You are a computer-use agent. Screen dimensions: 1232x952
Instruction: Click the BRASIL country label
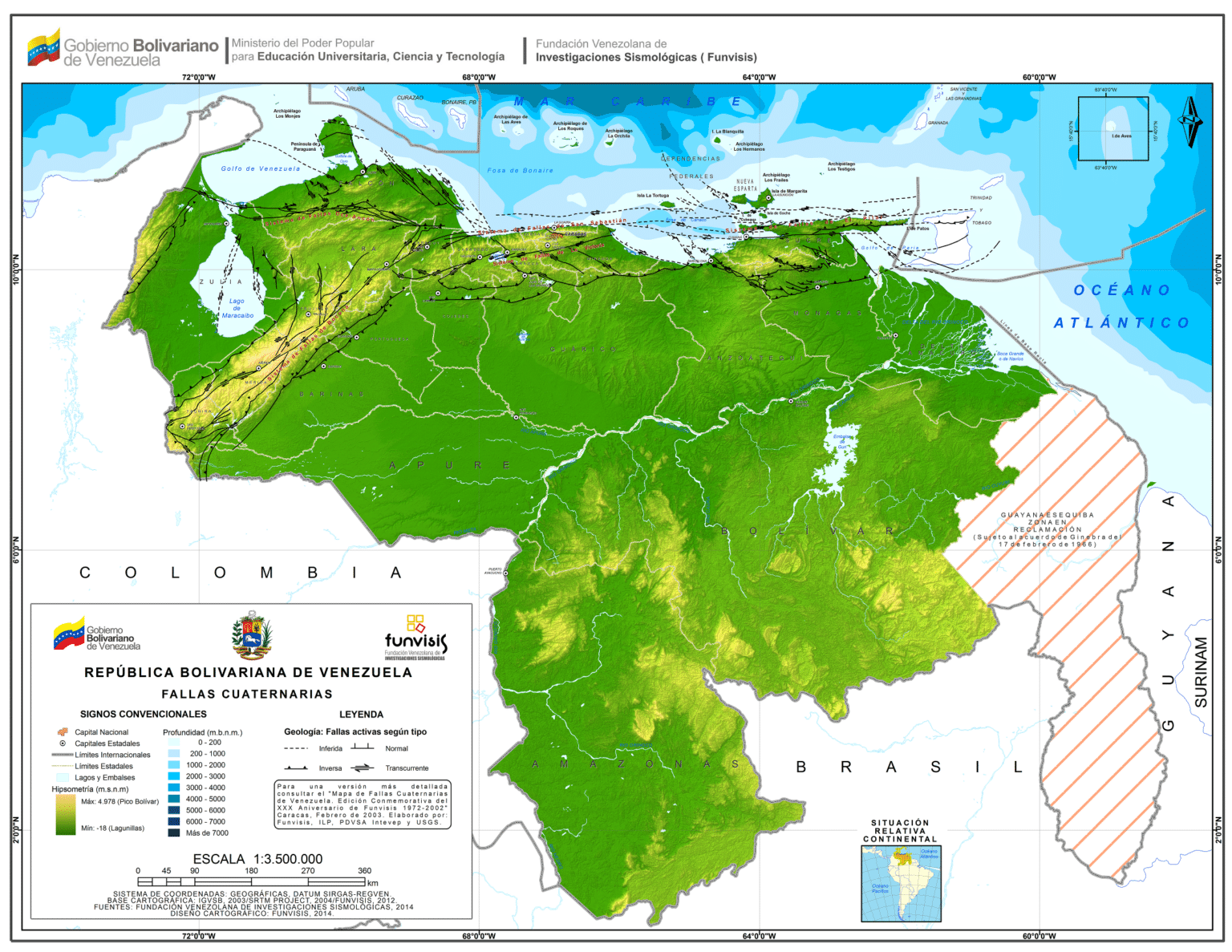point(910,767)
